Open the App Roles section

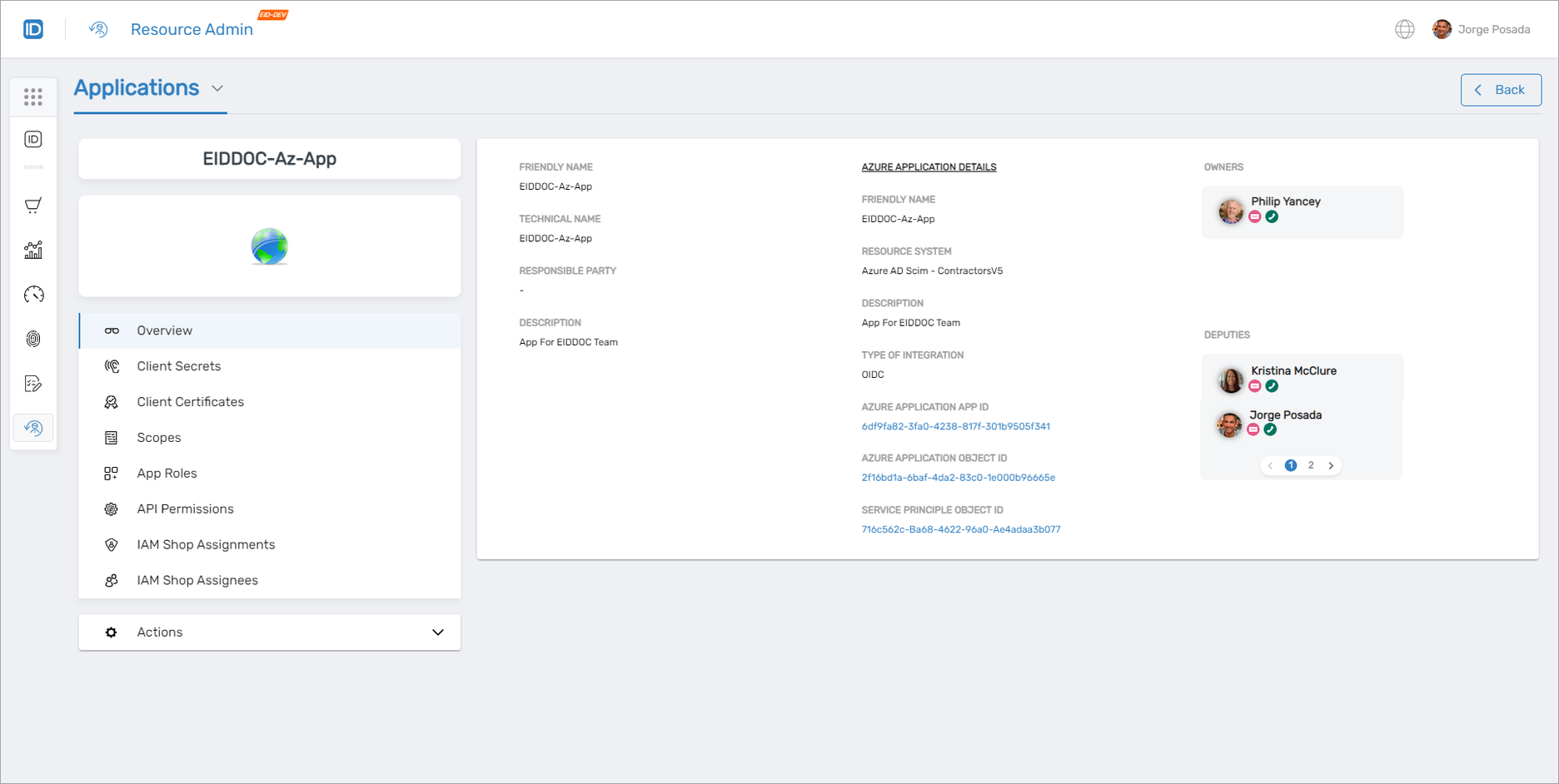pyautogui.click(x=167, y=473)
